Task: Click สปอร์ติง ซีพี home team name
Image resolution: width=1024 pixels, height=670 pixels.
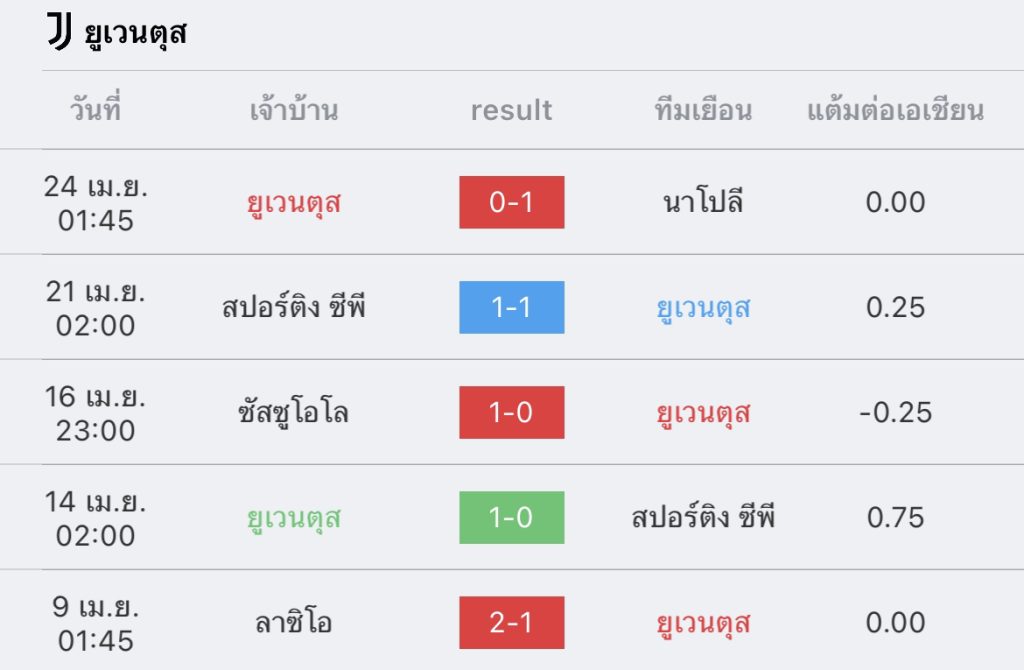Action: coord(294,306)
